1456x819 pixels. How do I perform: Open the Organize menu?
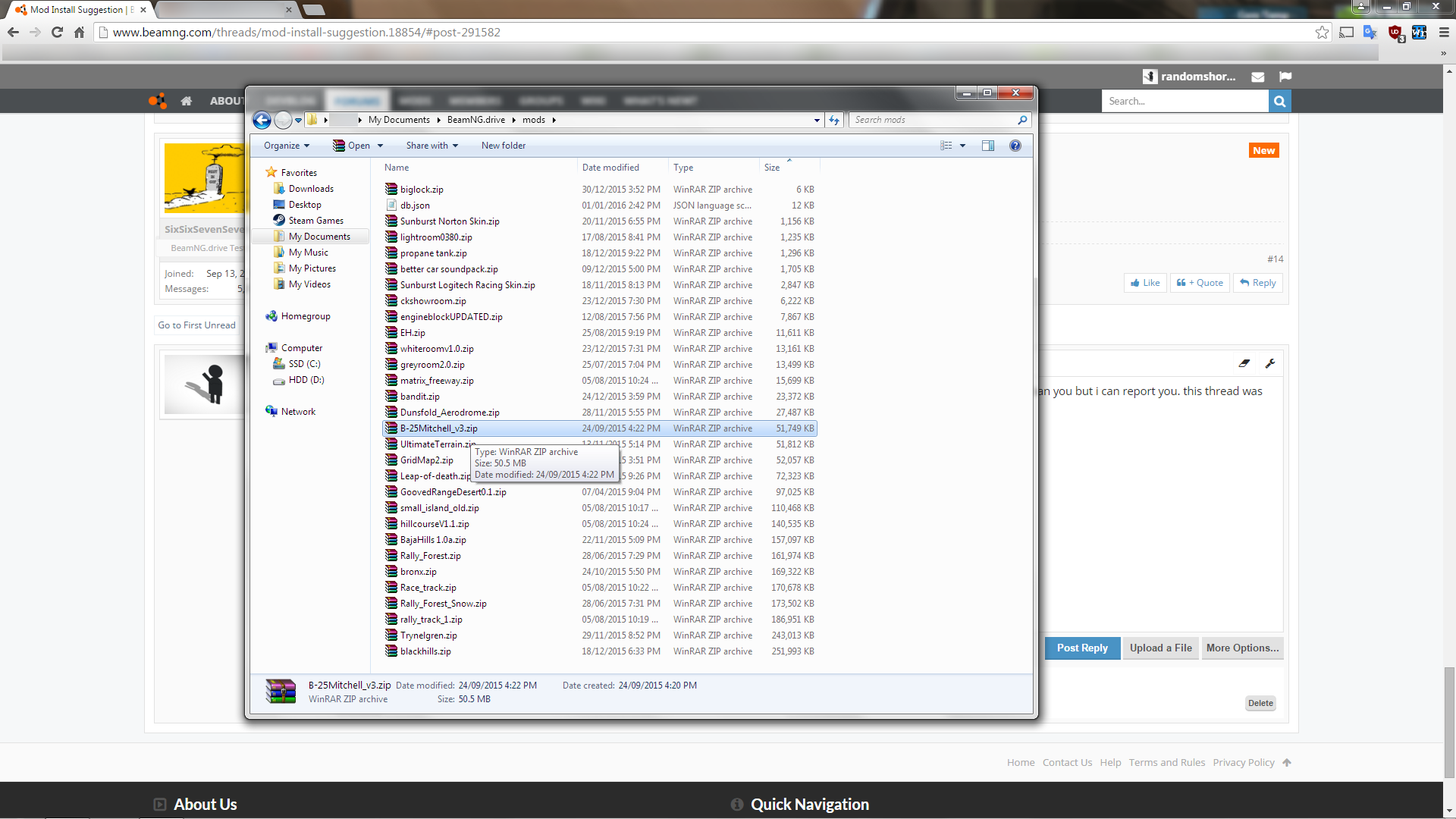(287, 146)
